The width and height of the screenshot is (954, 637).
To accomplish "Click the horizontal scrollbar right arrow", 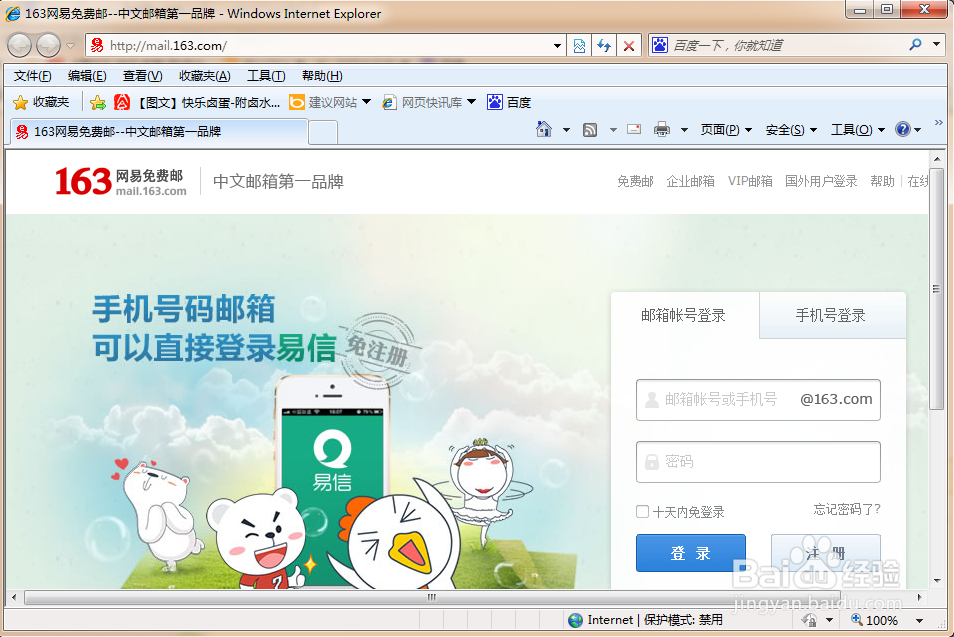I will (x=919, y=597).
